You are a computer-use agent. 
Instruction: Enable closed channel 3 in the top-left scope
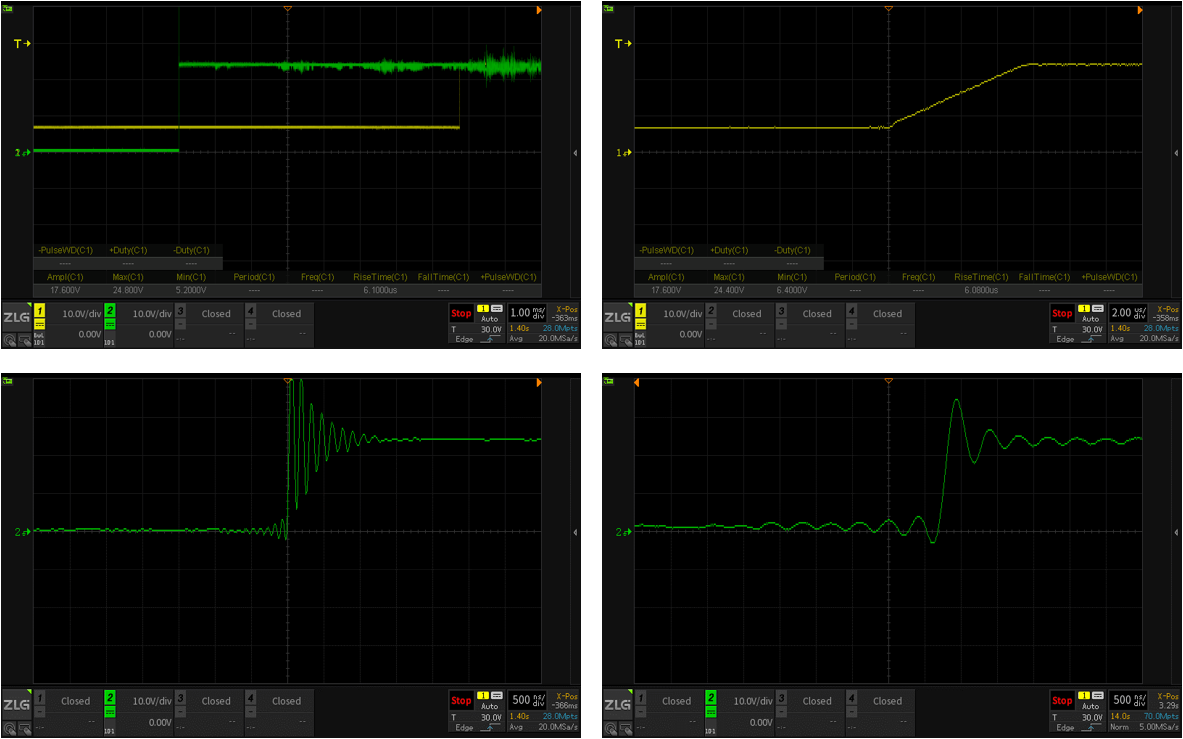pos(180,313)
